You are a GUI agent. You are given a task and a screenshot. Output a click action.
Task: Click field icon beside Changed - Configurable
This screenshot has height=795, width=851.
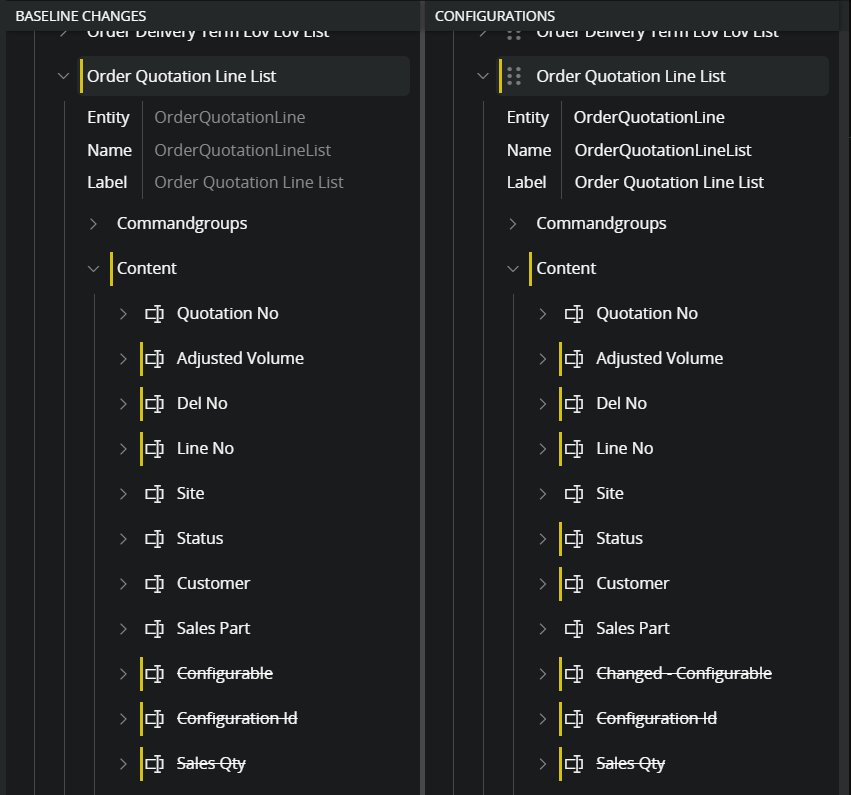(x=574, y=674)
